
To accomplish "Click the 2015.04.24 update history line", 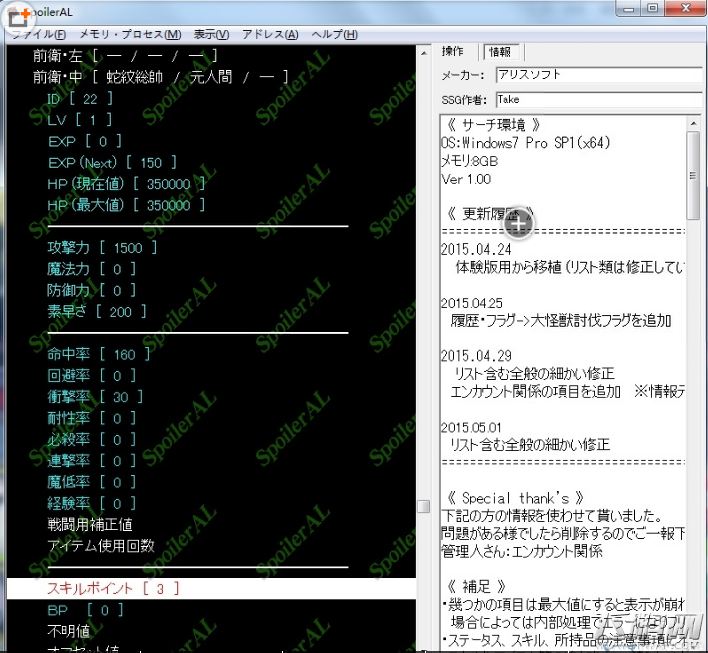I will click(x=476, y=249).
